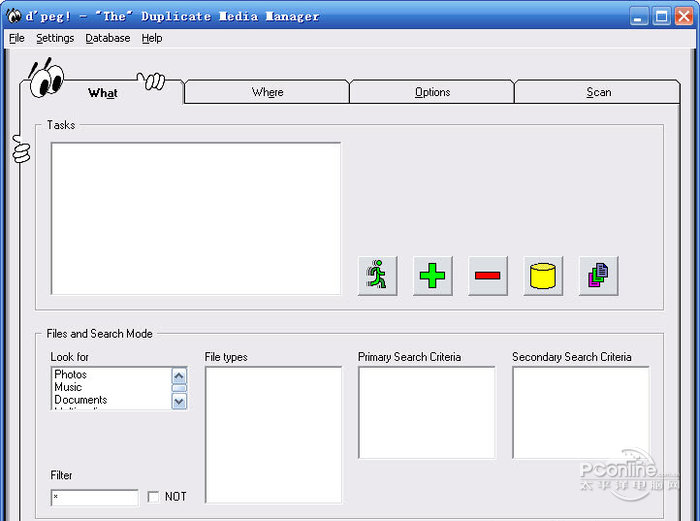Click inside the File types list box

[x=273, y=435]
